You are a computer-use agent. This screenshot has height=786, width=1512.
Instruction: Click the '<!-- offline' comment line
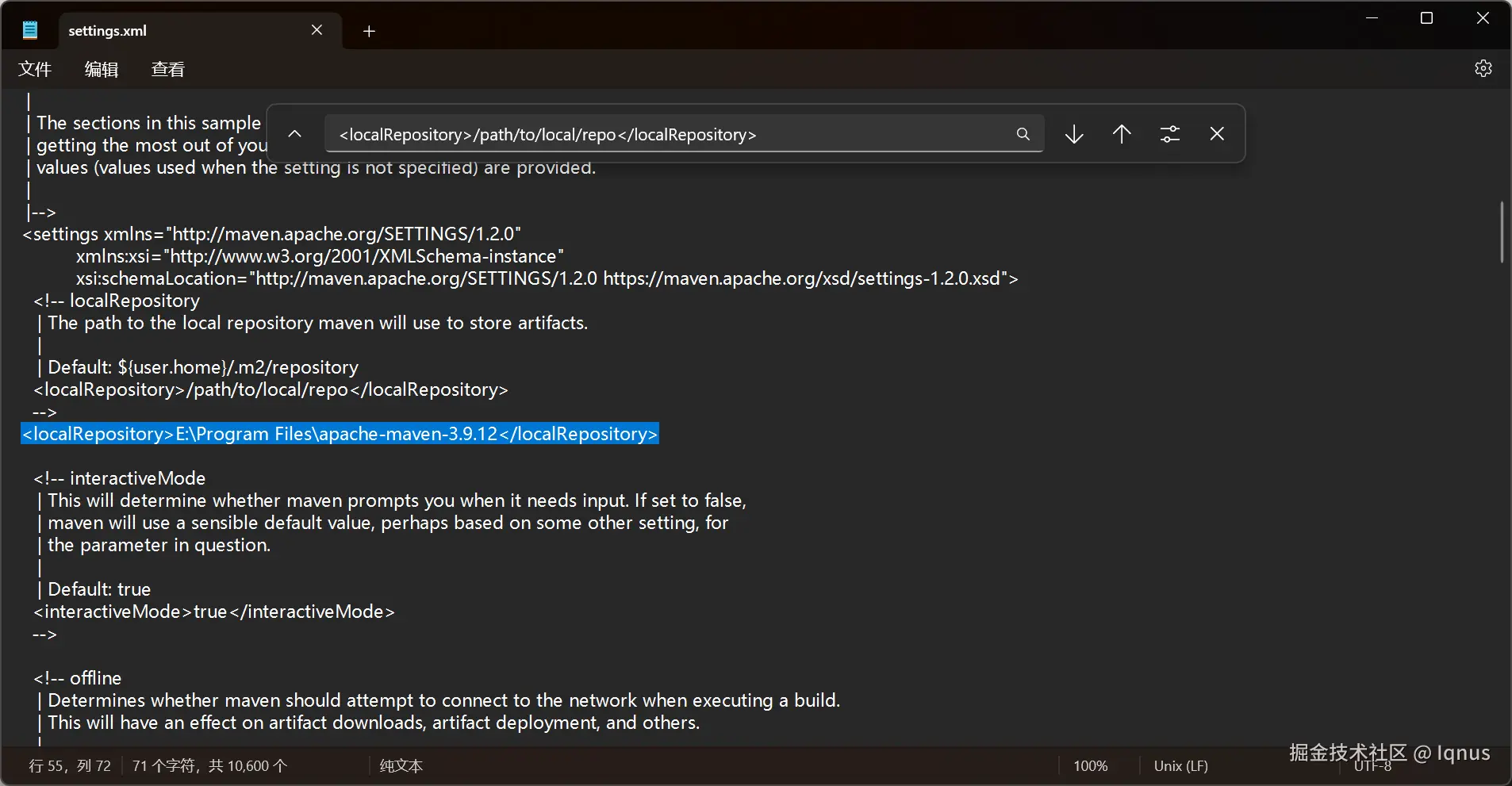coord(78,678)
